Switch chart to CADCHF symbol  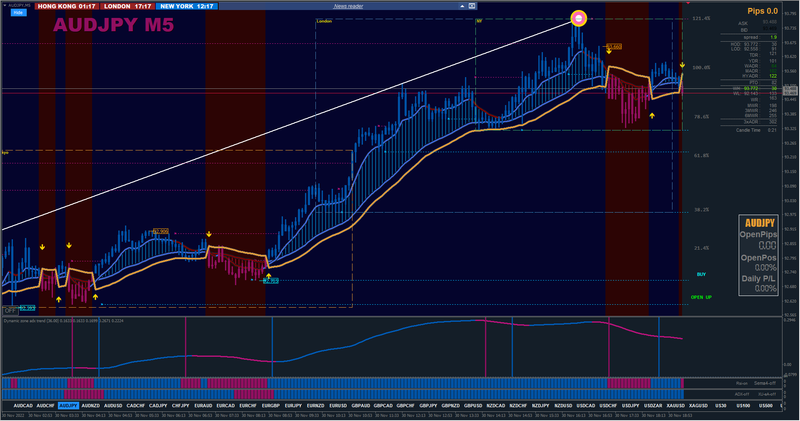[136, 406]
